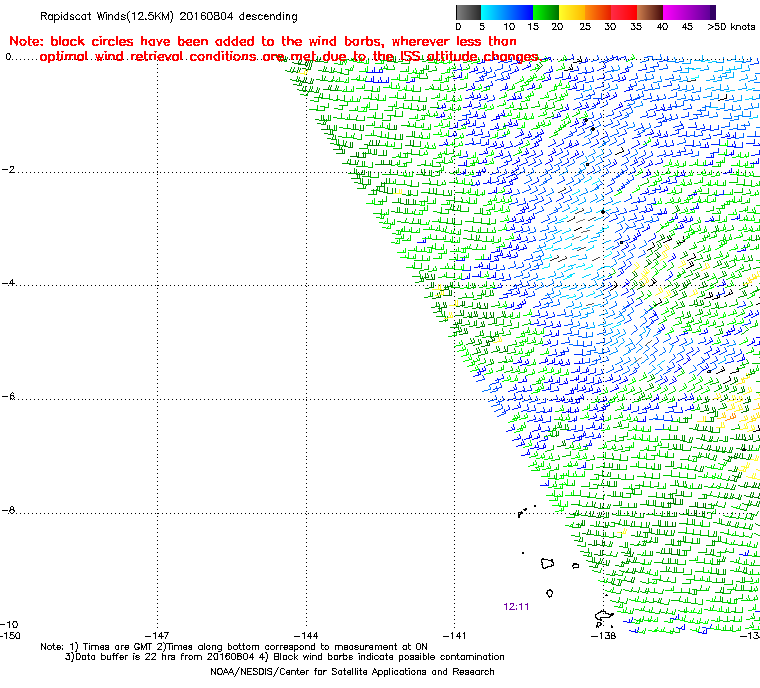Click the red note line beginning 'Note: black circles'
The width and height of the screenshot is (760, 688).
click(x=263, y=41)
